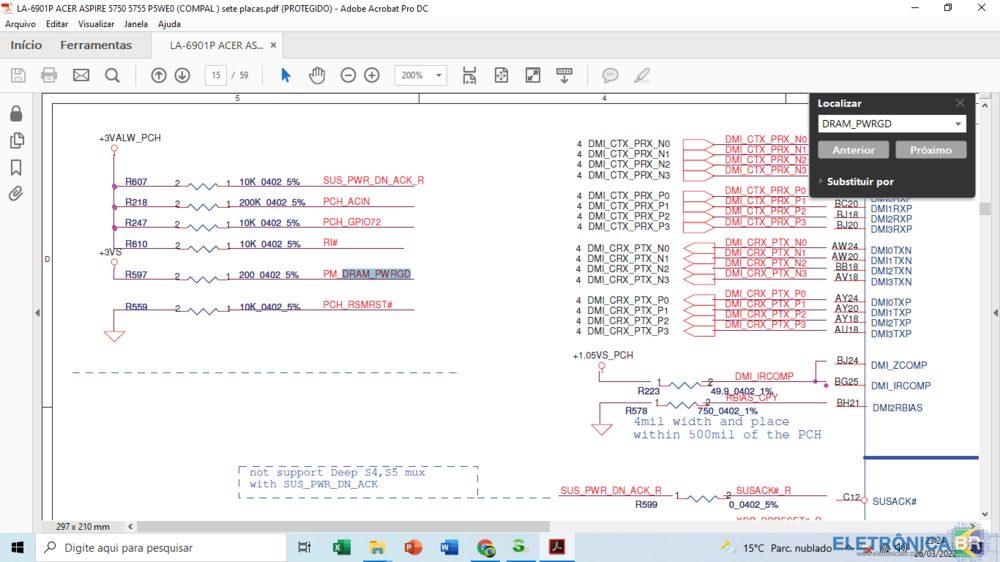This screenshot has width=1000, height=562.
Task: Open the Bookmarks side panel
Action: coord(16,168)
